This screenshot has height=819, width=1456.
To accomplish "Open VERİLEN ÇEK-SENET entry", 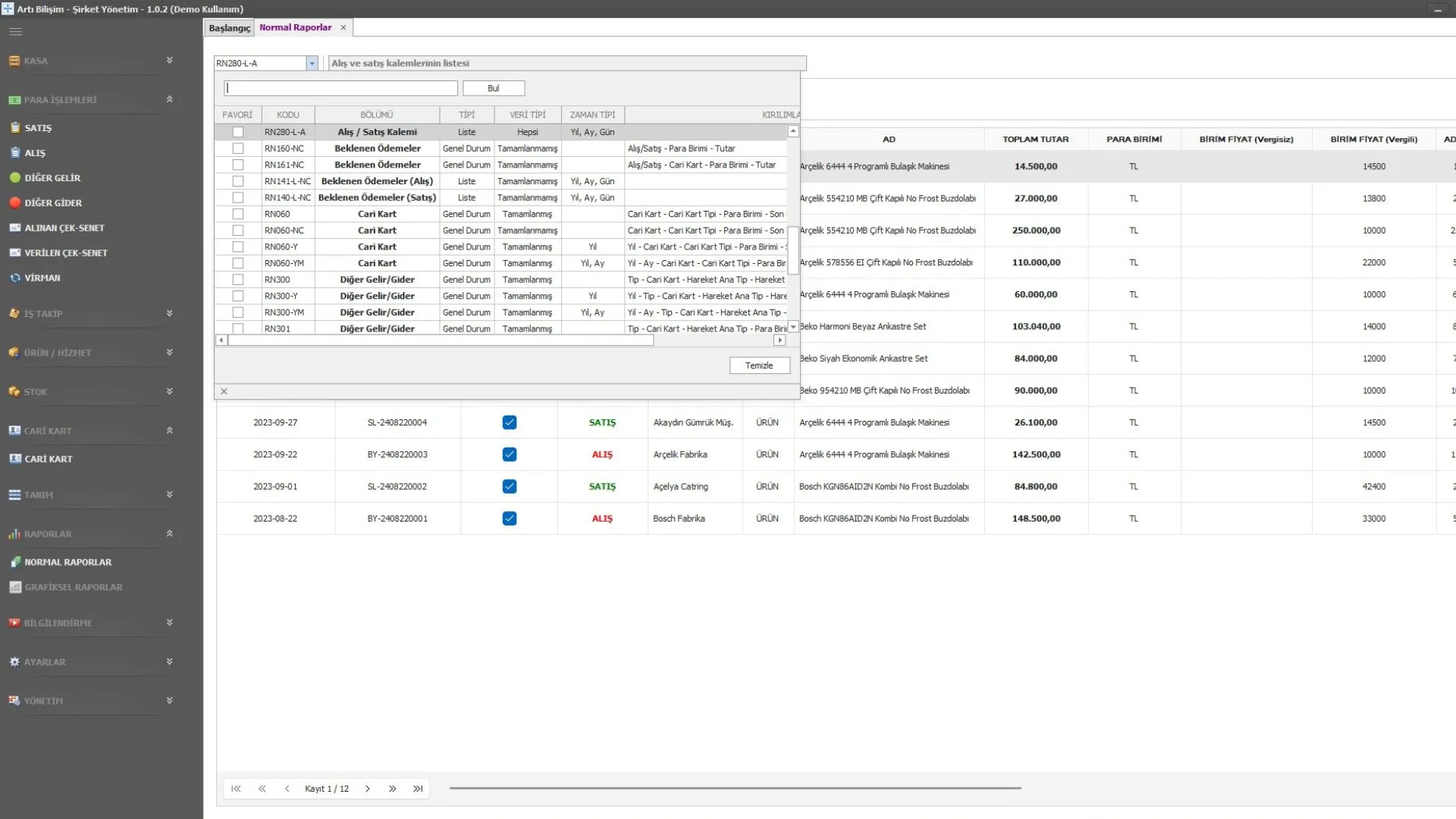I will click(x=66, y=253).
